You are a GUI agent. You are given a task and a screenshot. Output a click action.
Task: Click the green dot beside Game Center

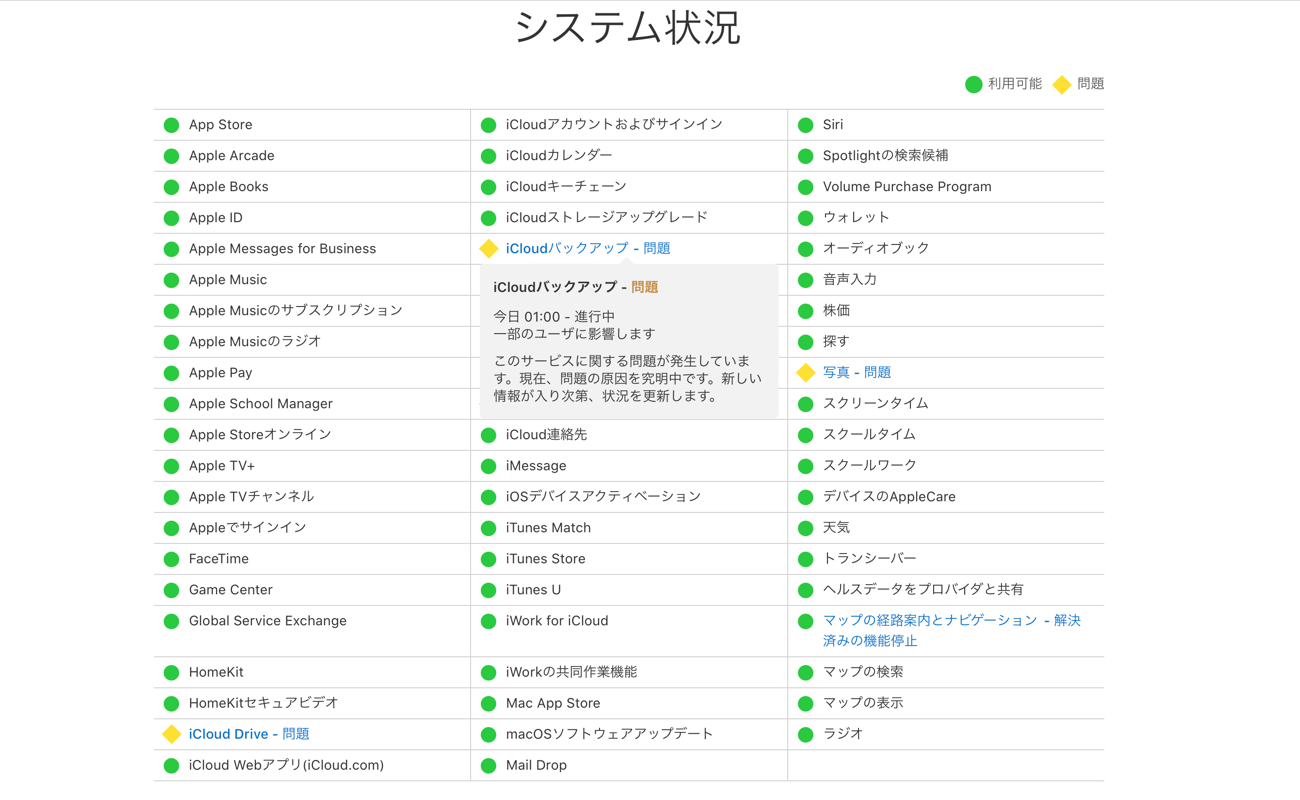coord(172,590)
